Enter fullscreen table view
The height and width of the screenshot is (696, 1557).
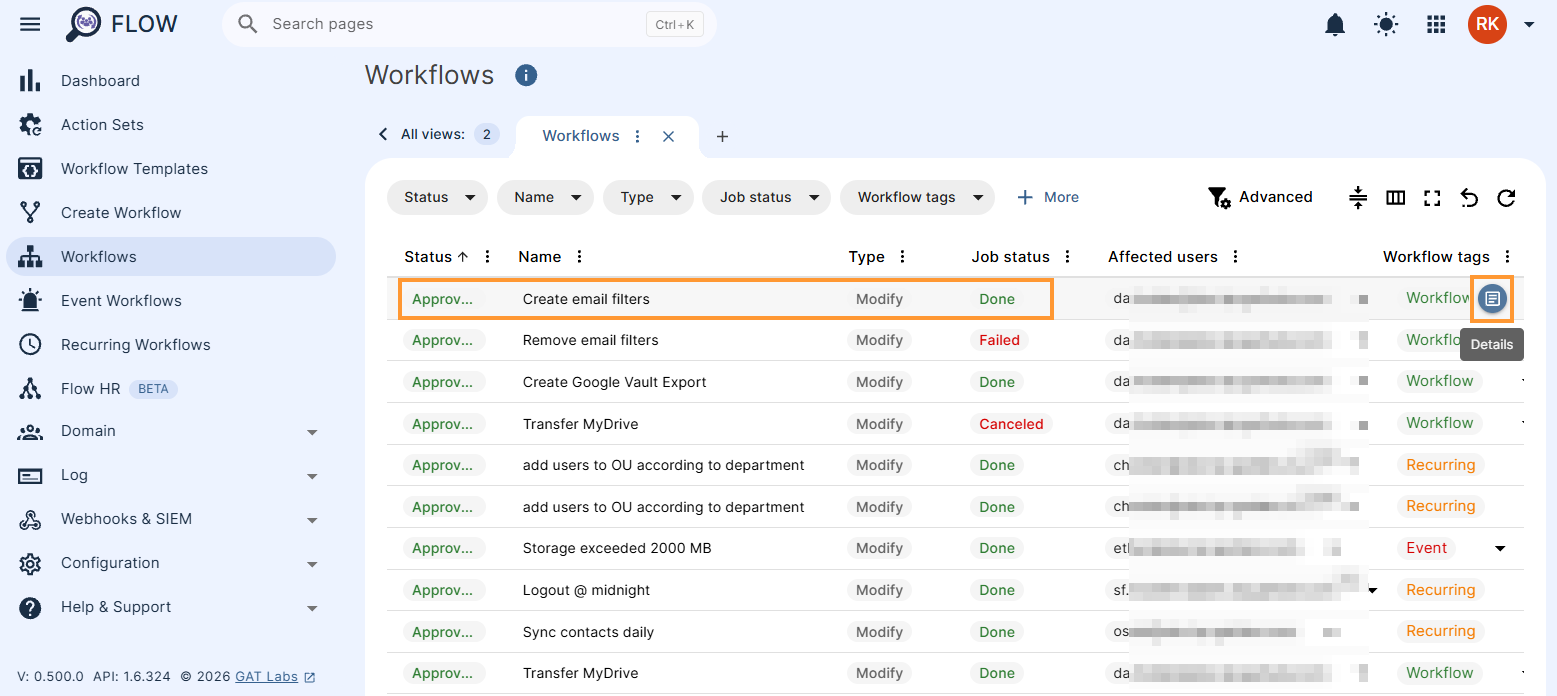[x=1432, y=198]
